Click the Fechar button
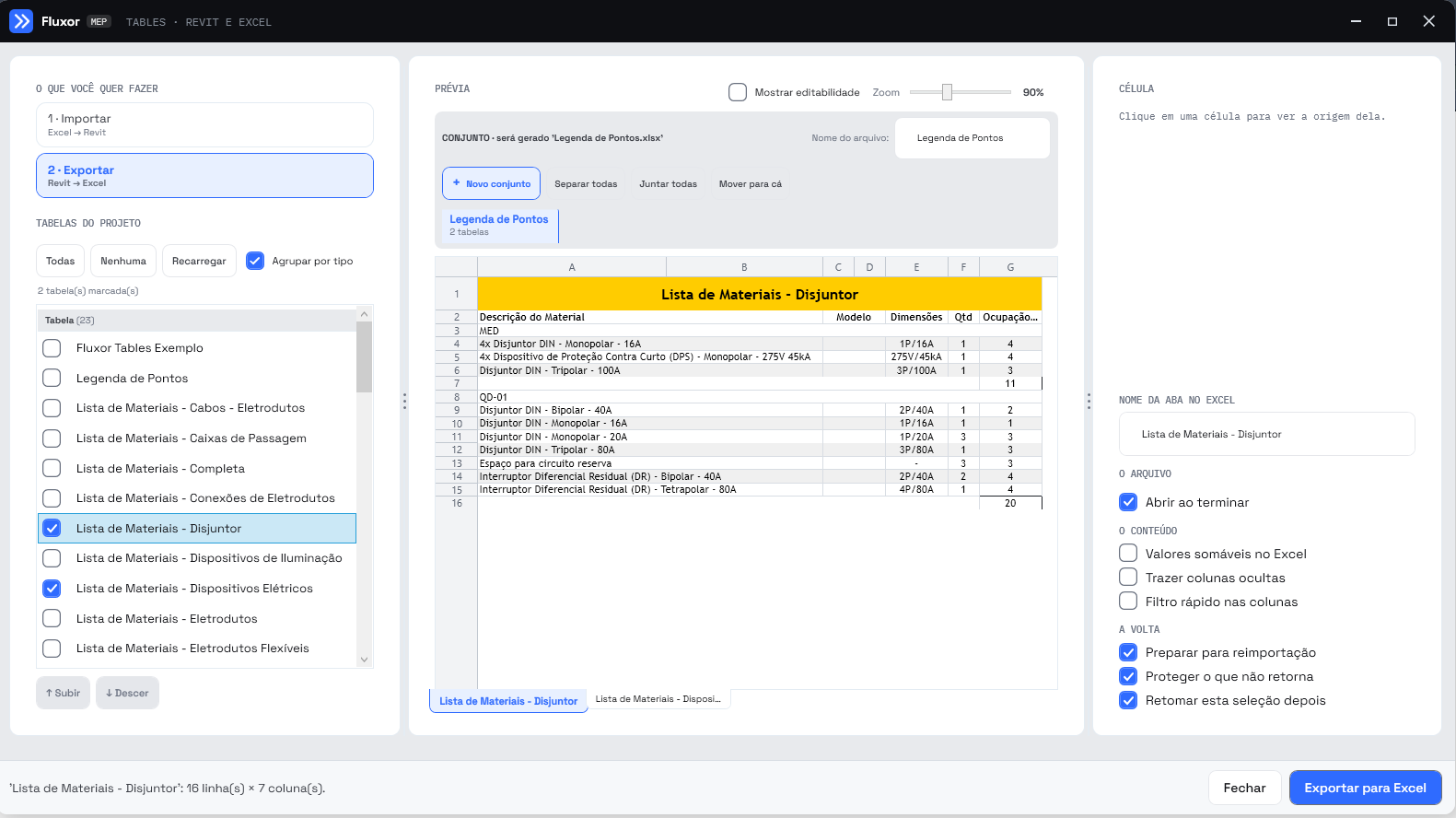 click(1244, 788)
